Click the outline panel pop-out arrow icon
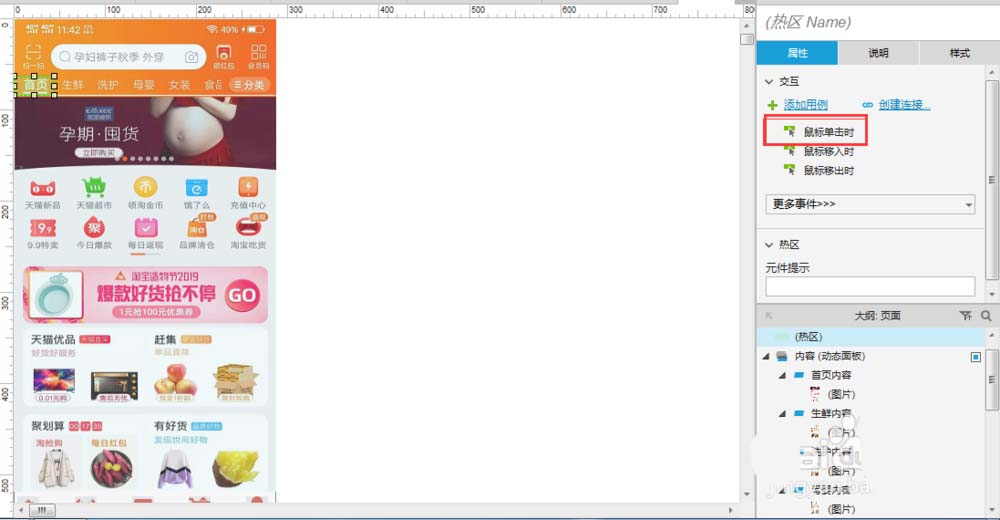1000x520 pixels. [x=769, y=315]
